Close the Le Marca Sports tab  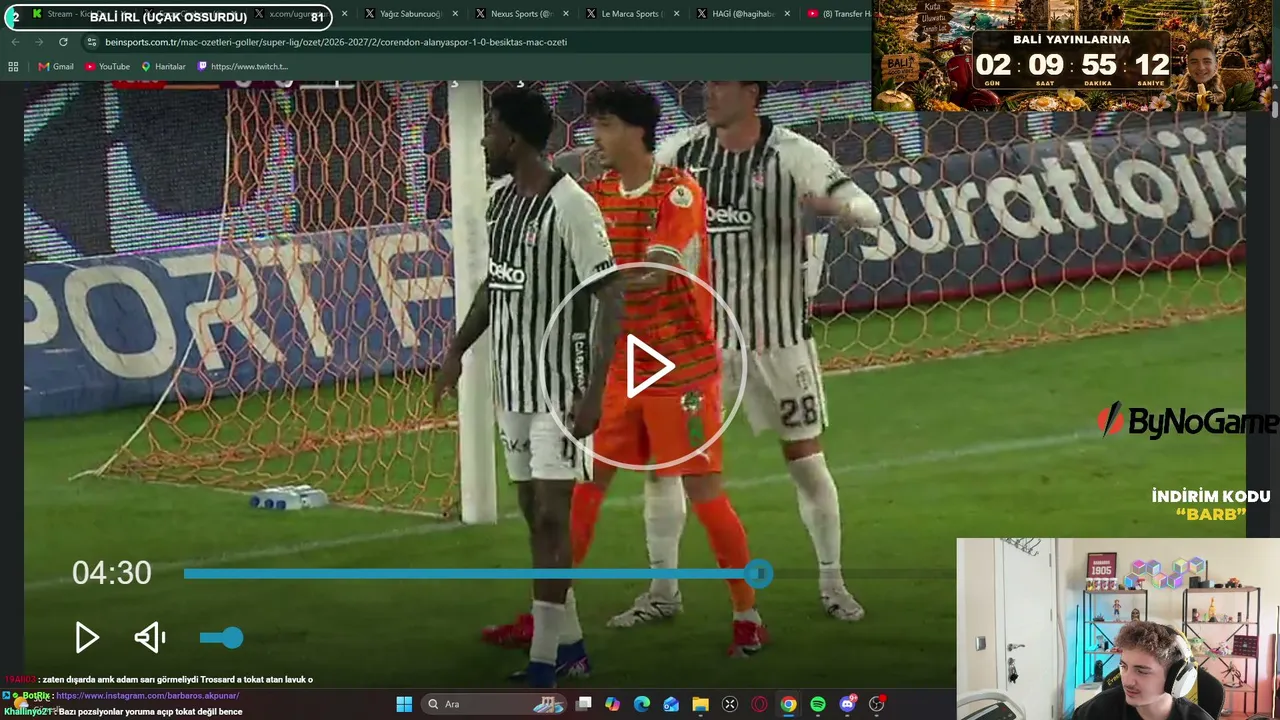[x=676, y=14]
